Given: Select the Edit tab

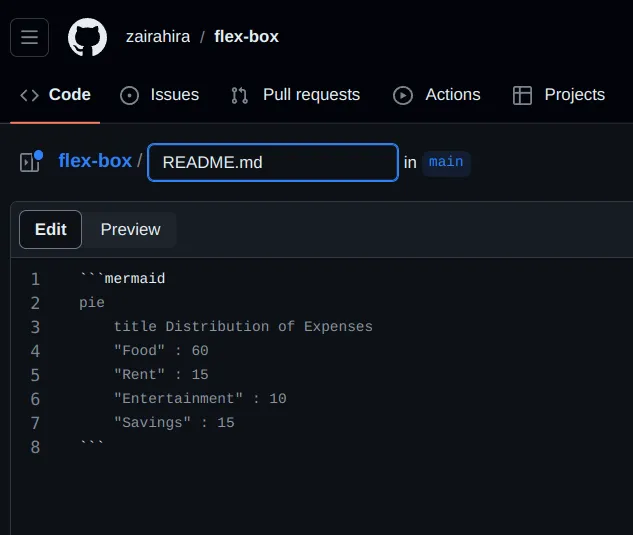Looking at the screenshot, I should (51, 229).
